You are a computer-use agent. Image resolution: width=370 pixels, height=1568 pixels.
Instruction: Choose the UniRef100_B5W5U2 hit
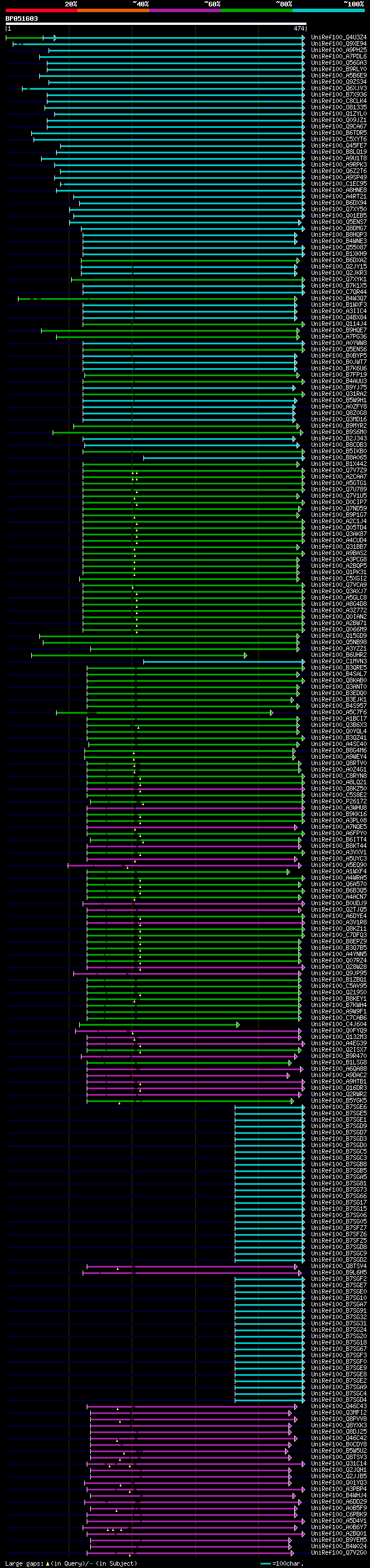(x=338, y=1451)
